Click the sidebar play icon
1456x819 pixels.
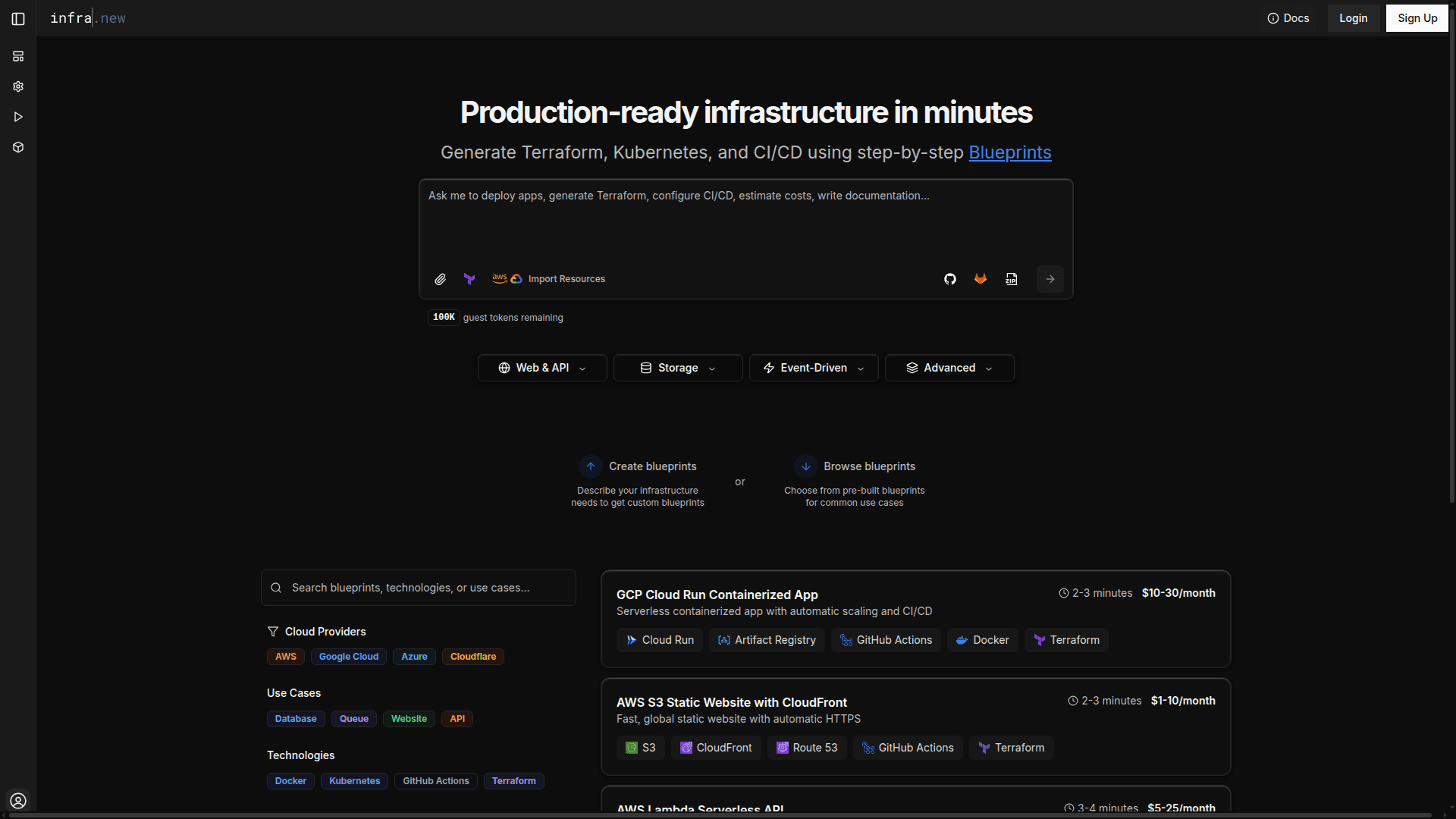click(18, 117)
